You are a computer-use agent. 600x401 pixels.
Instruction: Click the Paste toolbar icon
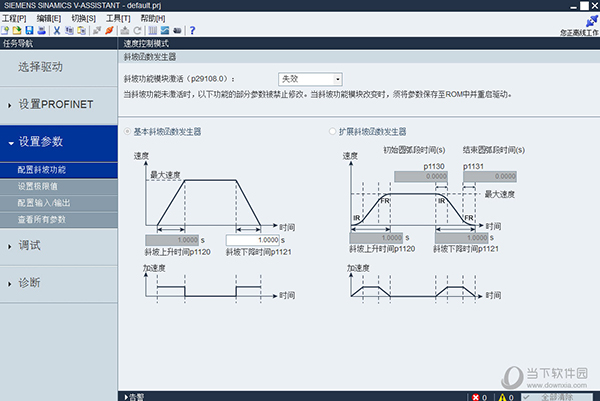coord(82,31)
